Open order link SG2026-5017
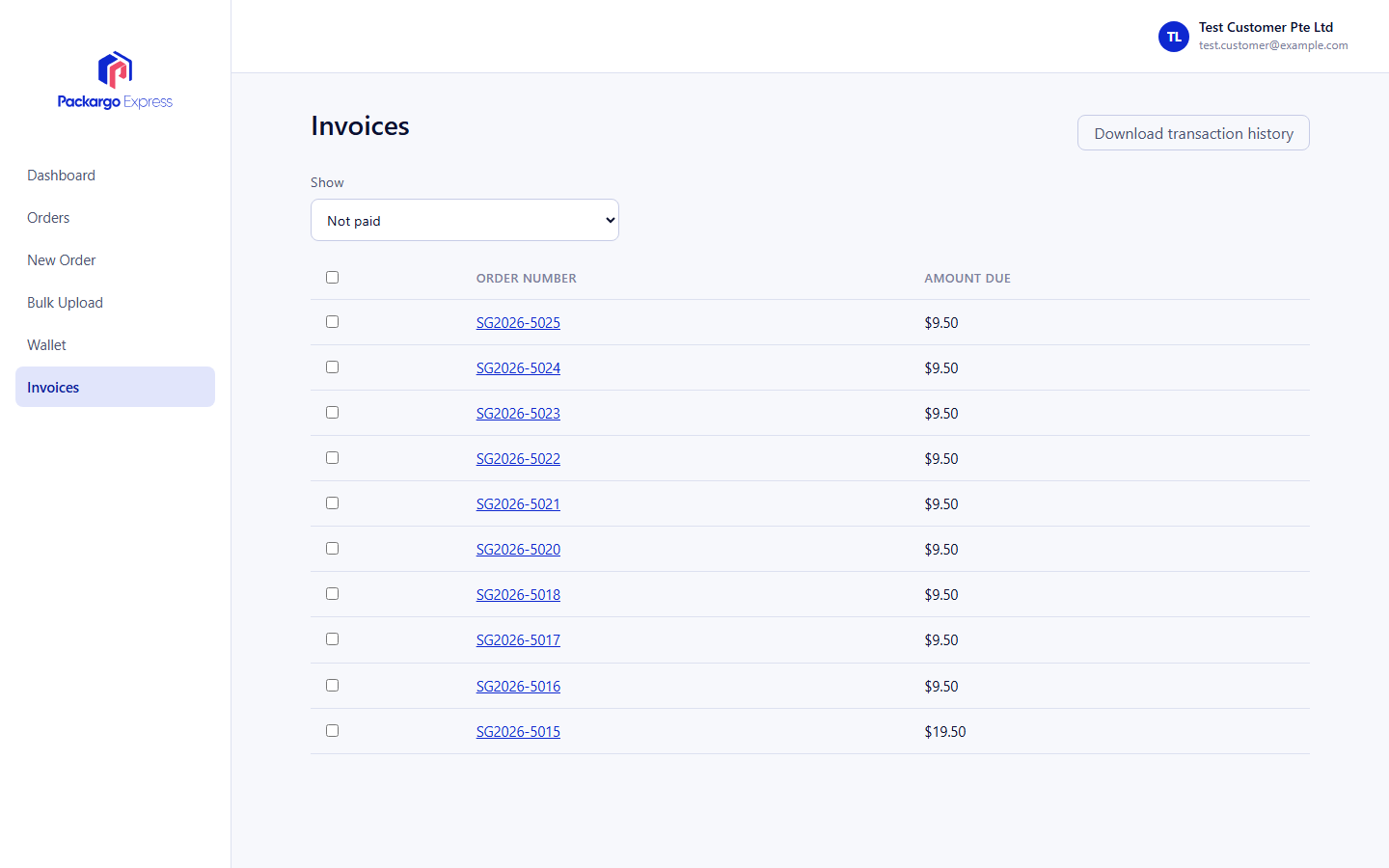 (518, 640)
